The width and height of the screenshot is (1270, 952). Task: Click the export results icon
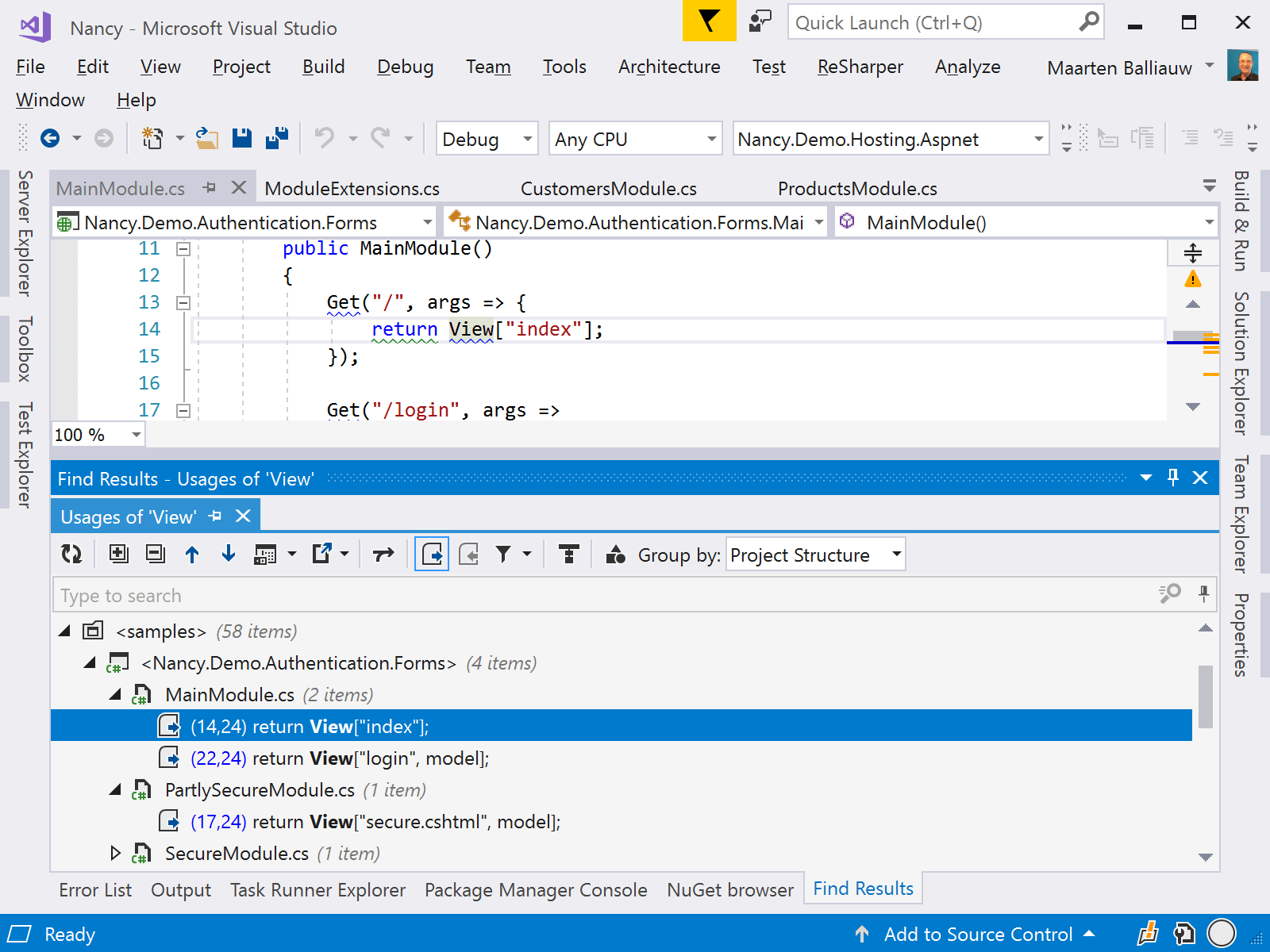pos(321,554)
